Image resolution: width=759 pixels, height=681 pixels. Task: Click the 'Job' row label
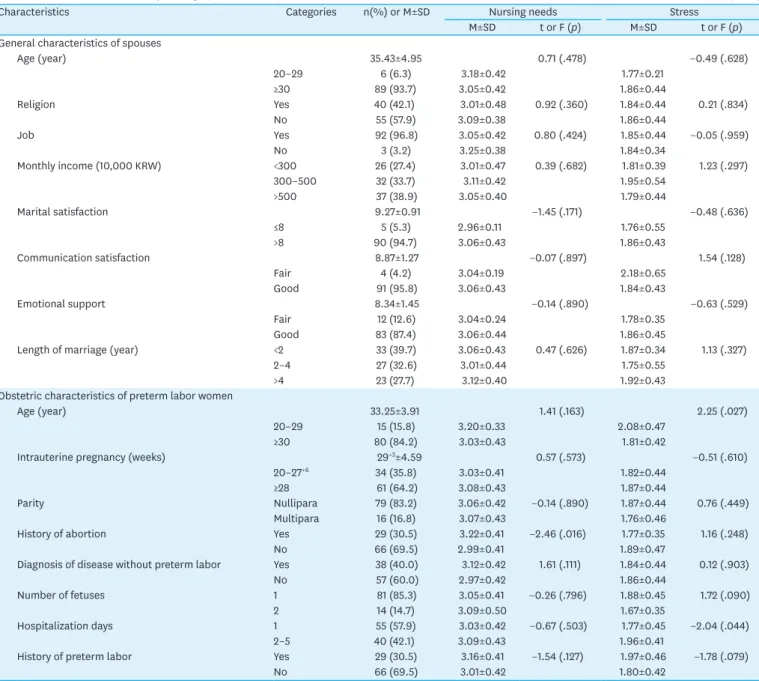(x=26, y=135)
